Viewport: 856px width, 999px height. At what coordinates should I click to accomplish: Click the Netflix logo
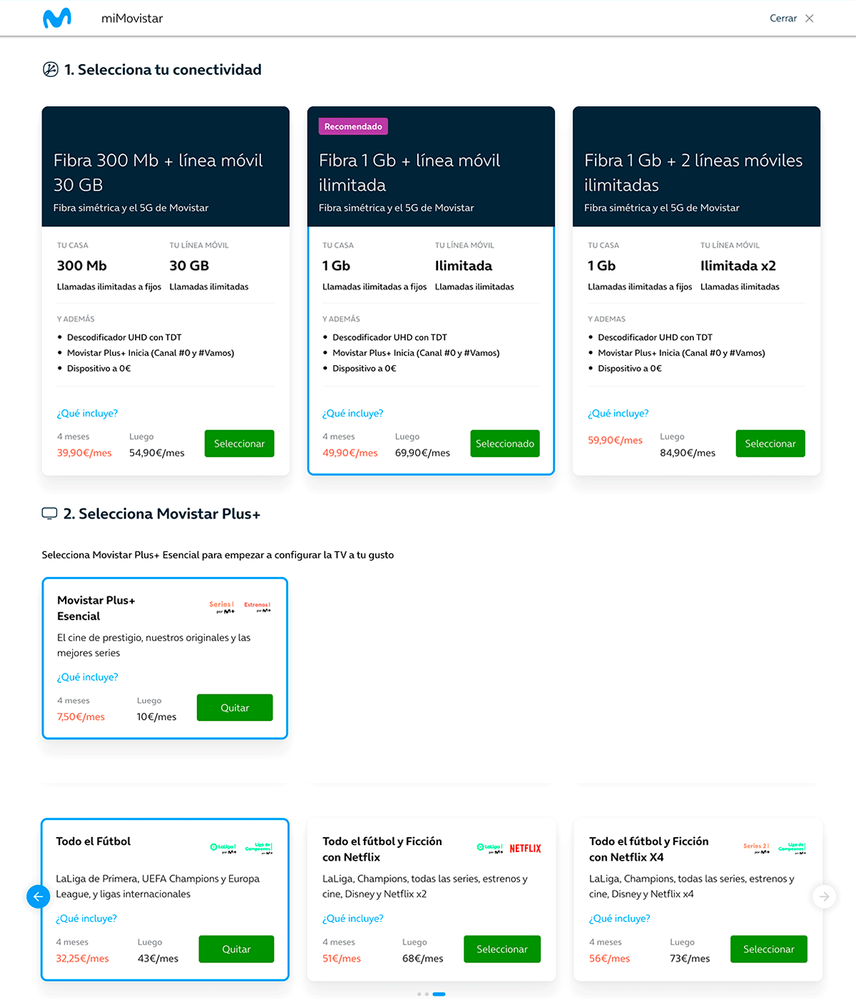click(525, 848)
